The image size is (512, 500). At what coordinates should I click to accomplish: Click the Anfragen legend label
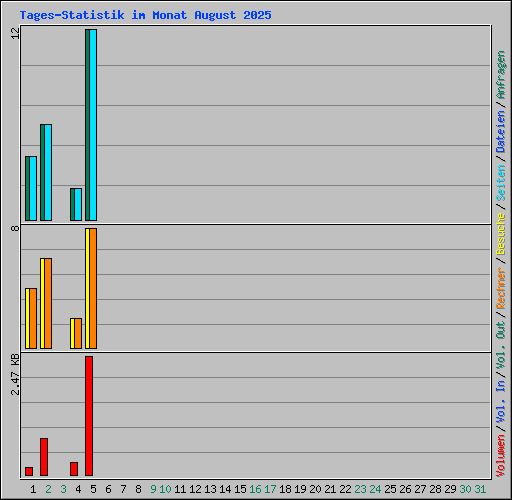coord(501,75)
